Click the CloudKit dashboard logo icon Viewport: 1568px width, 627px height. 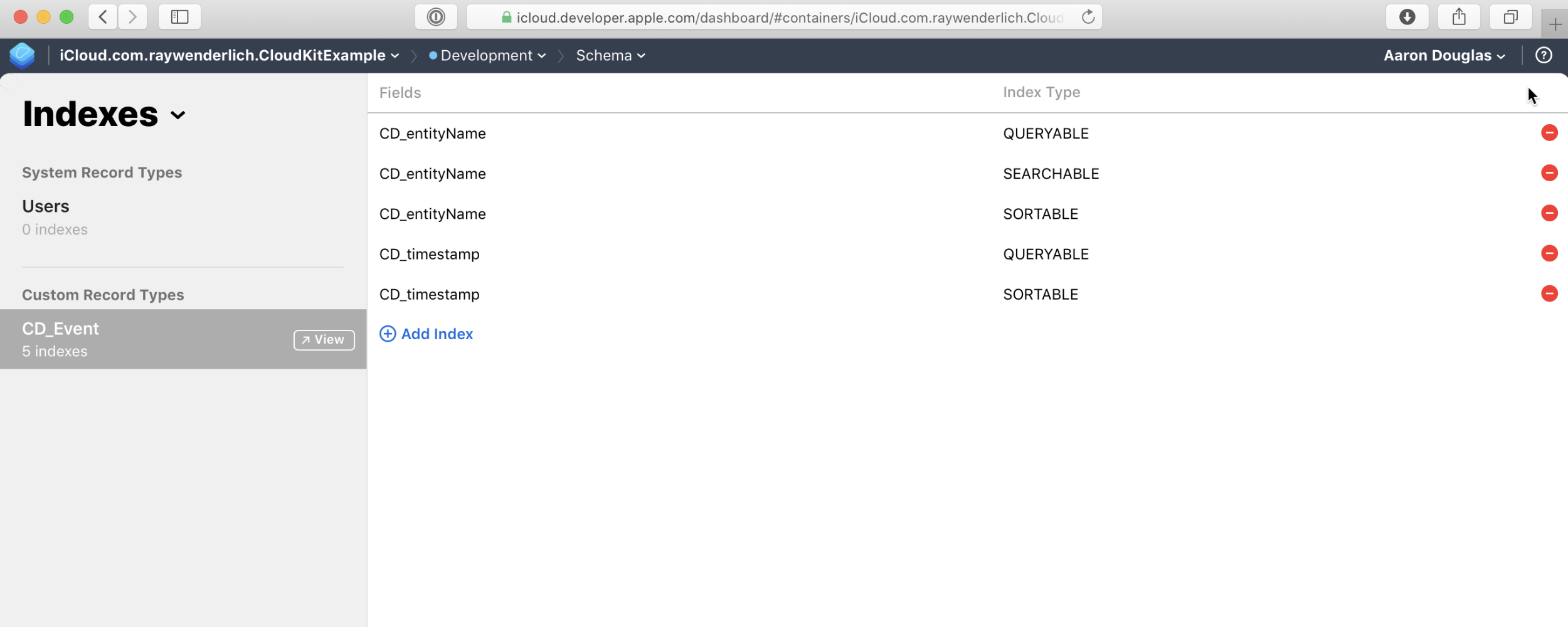tap(22, 55)
